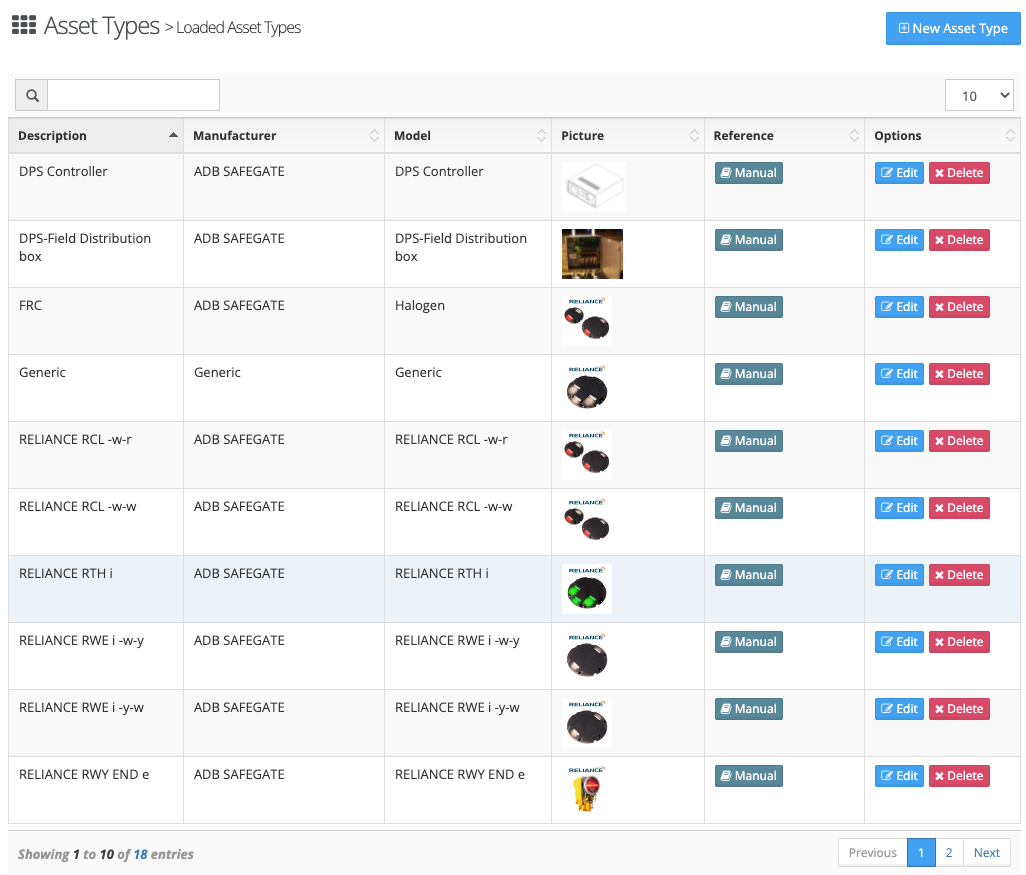Delete the RELIANCE RTH i row
The image size is (1026, 875).
pos(959,575)
